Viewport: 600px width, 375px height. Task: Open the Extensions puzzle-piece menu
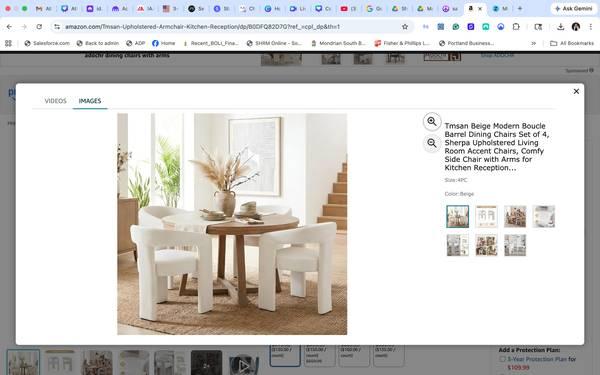516,26
